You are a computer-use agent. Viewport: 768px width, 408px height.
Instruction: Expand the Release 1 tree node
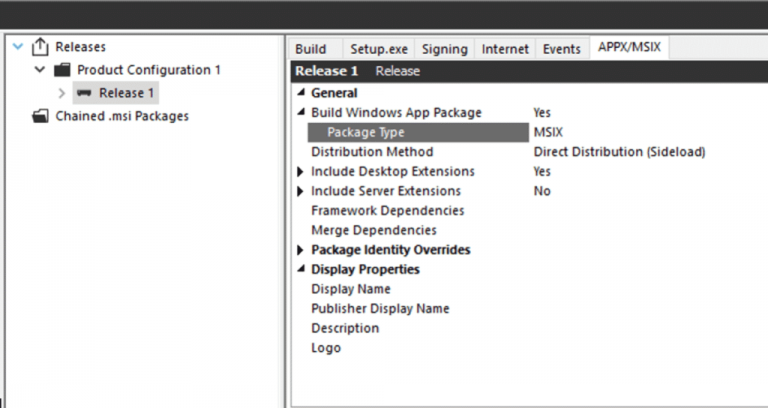(x=62, y=93)
